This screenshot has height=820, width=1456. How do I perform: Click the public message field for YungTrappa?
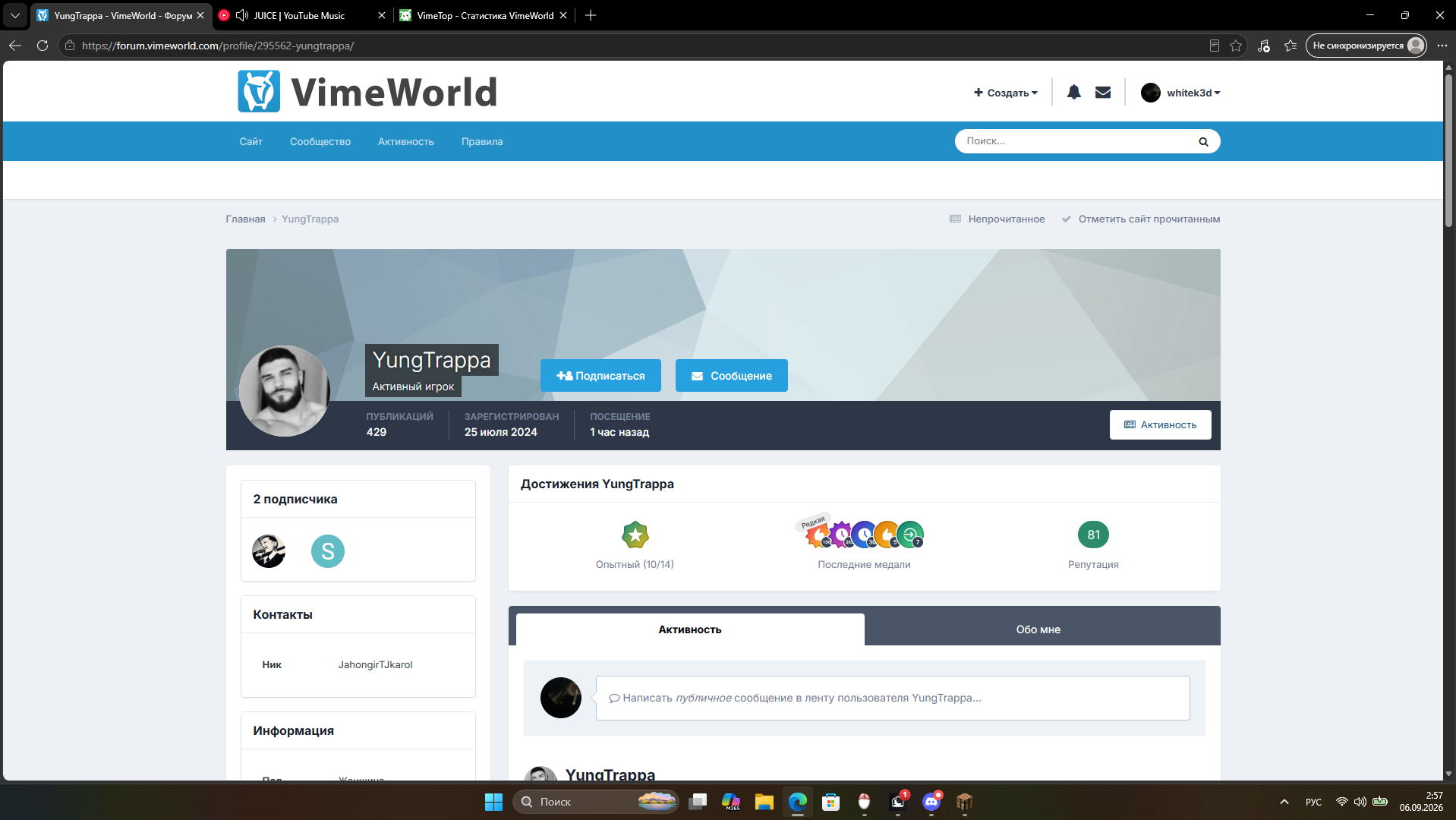(893, 698)
